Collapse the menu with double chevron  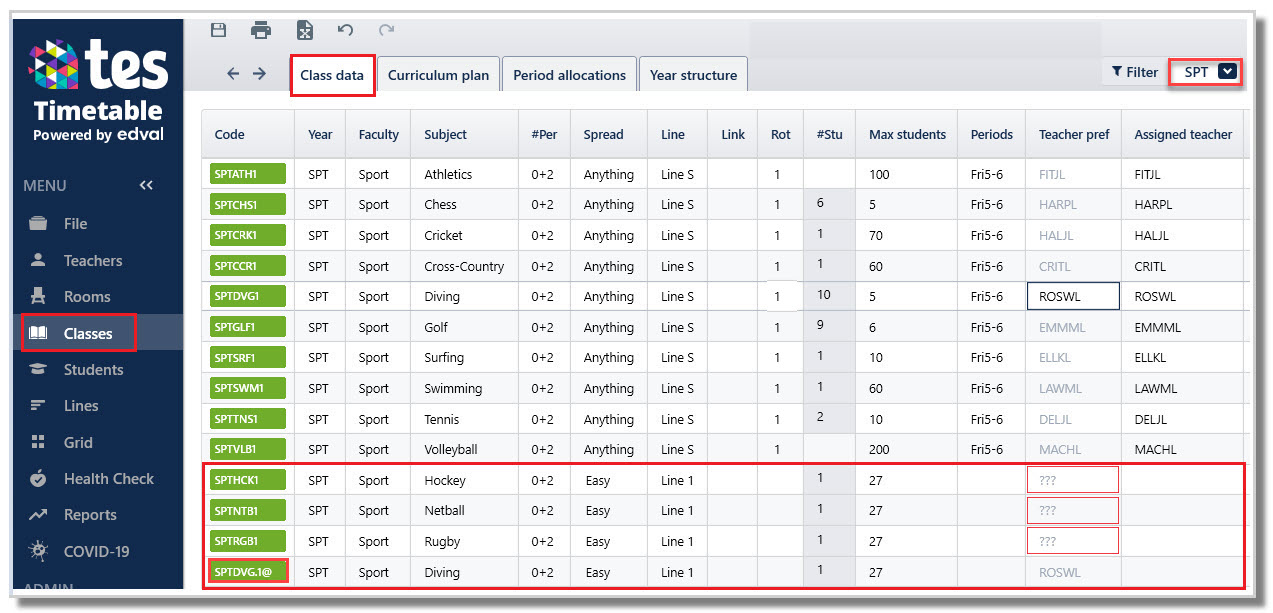(146, 185)
